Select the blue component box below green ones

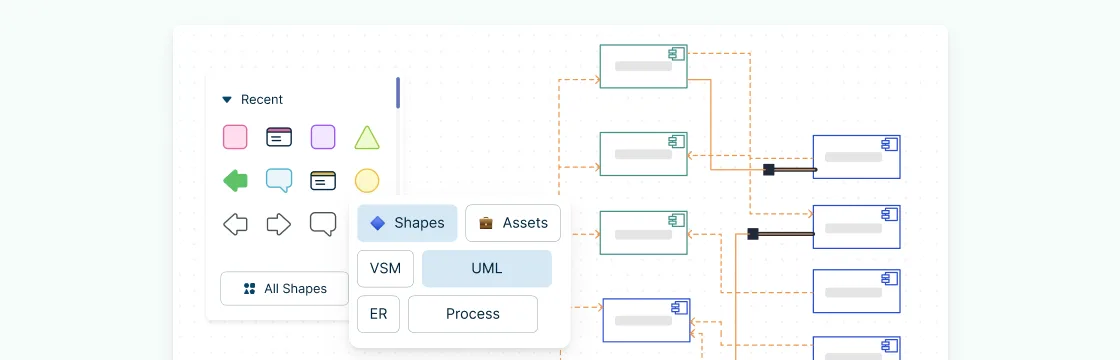647,320
